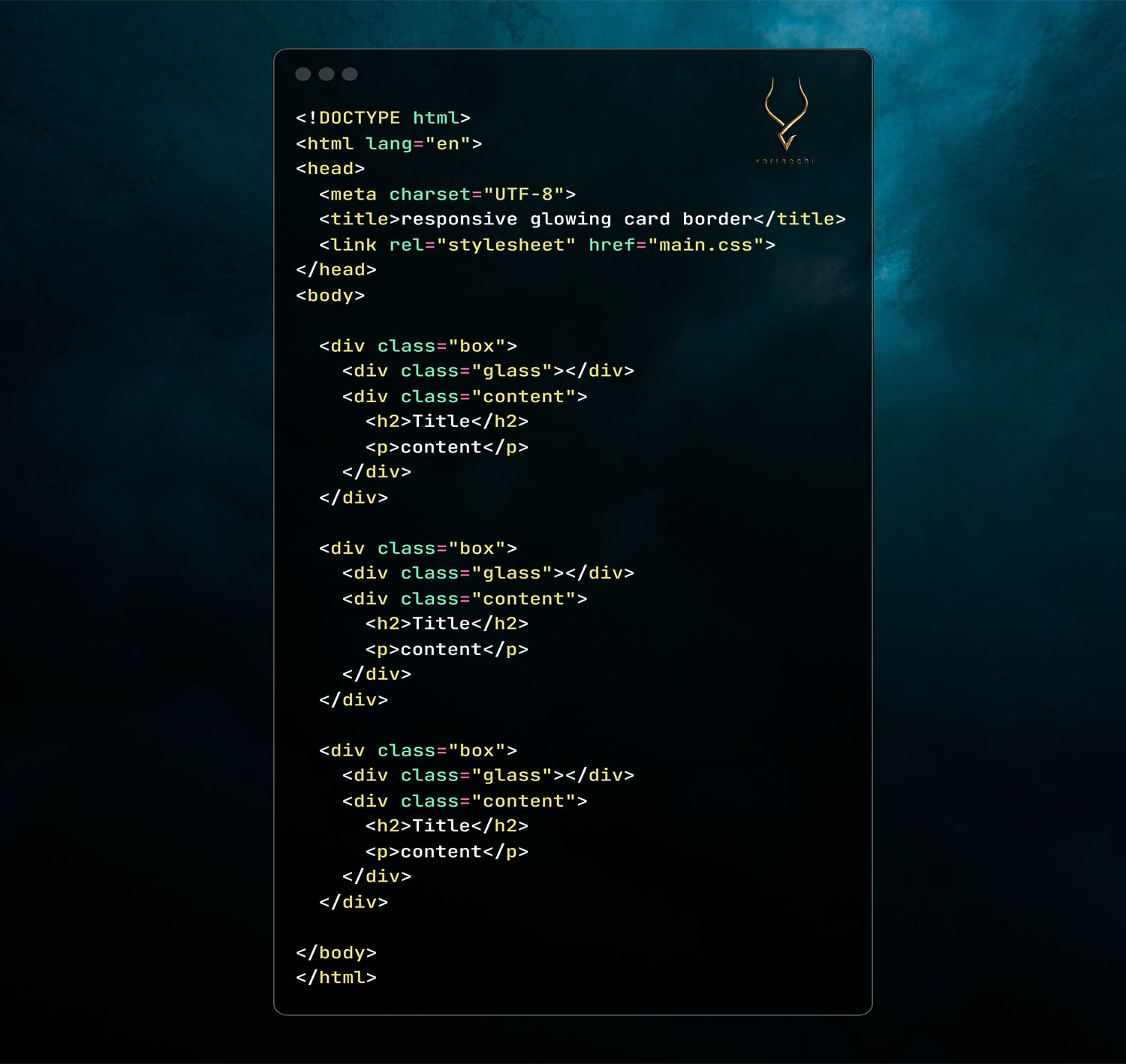
Task: Click the closing head tag
Action: coord(336,269)
